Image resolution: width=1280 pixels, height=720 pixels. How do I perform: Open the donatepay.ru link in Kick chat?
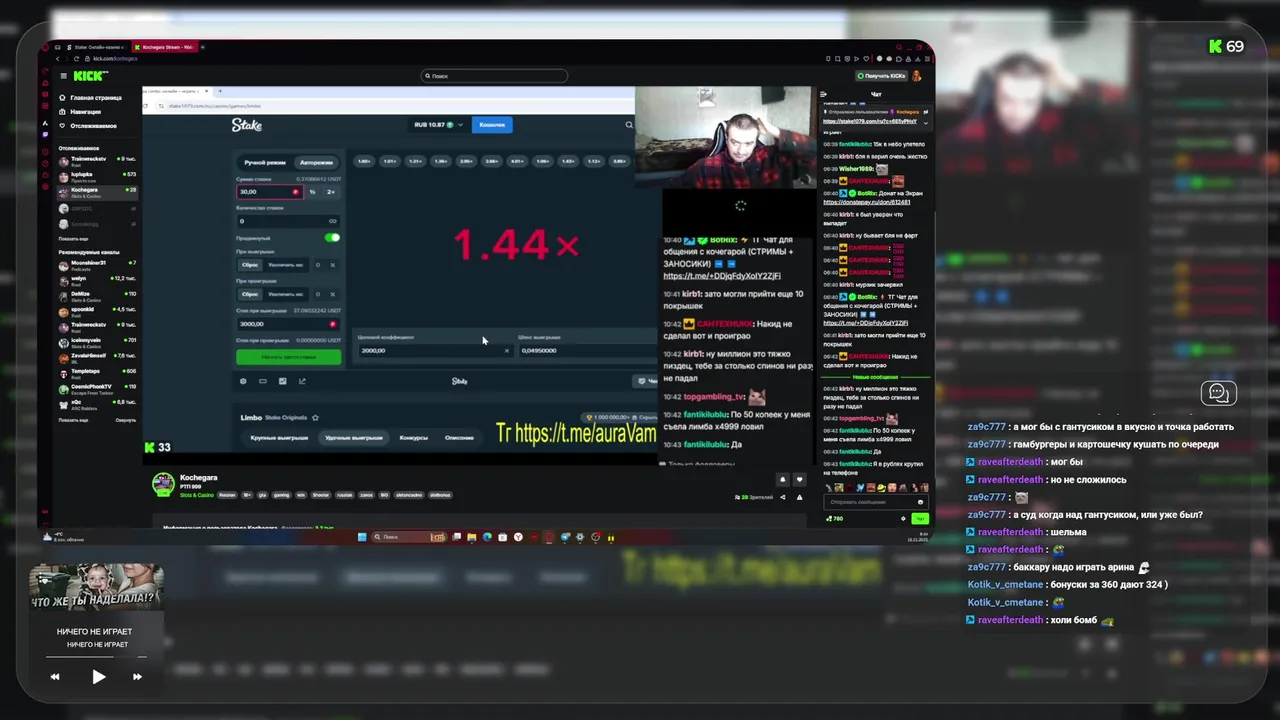point(867,202)
